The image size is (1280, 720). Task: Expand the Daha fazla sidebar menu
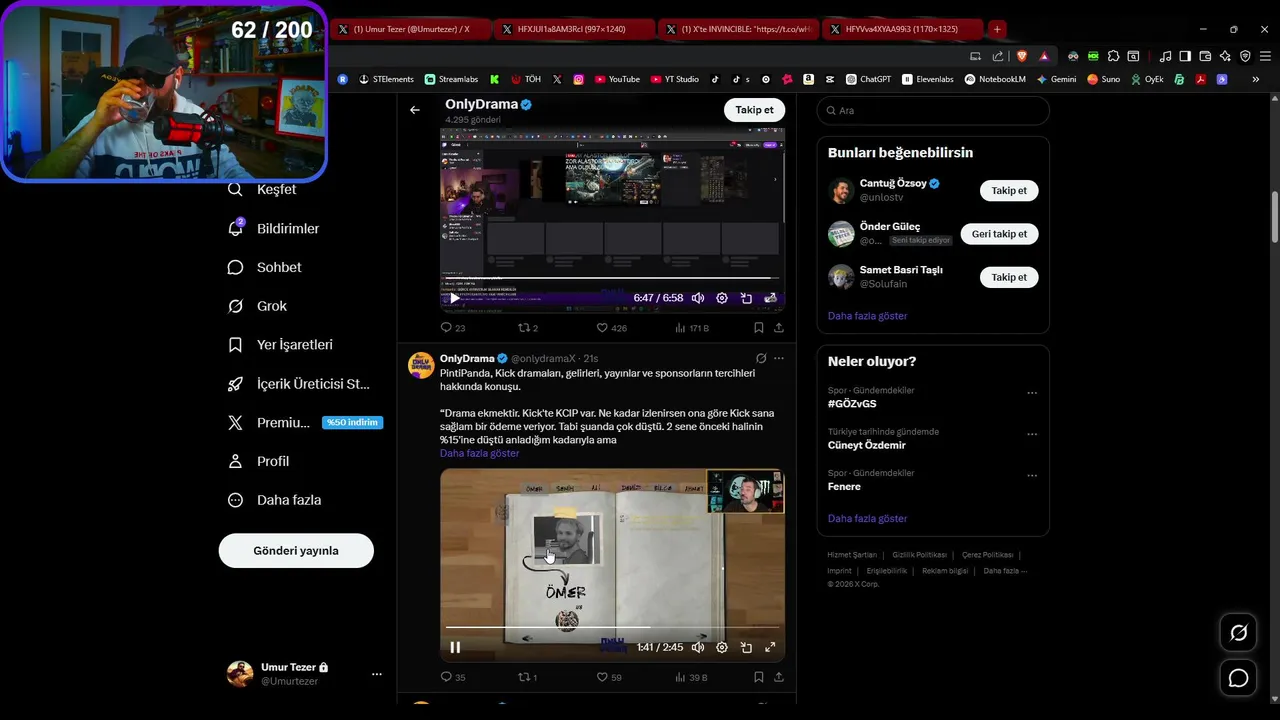click(275, 500)
